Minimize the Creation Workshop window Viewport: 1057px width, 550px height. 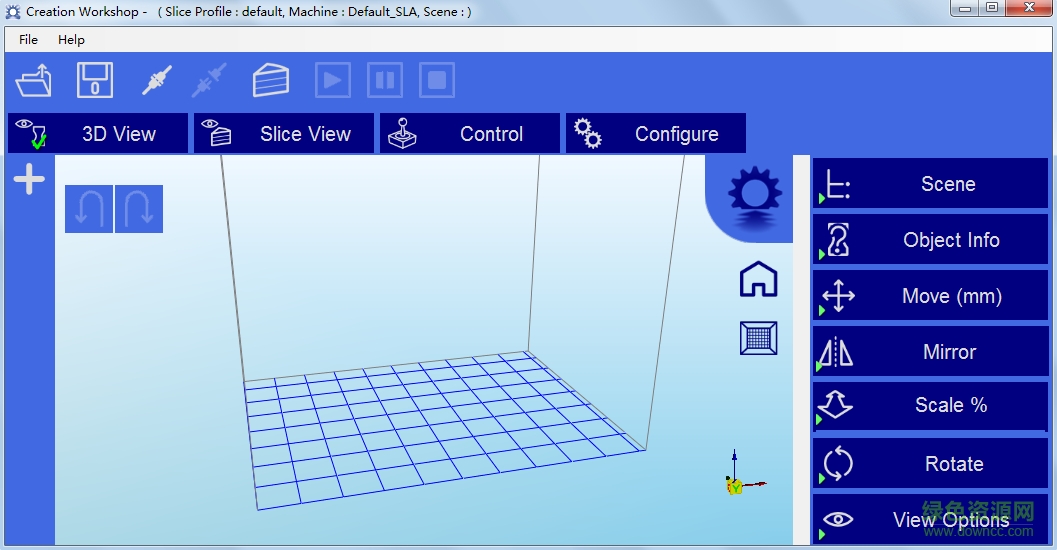point(966,8)
